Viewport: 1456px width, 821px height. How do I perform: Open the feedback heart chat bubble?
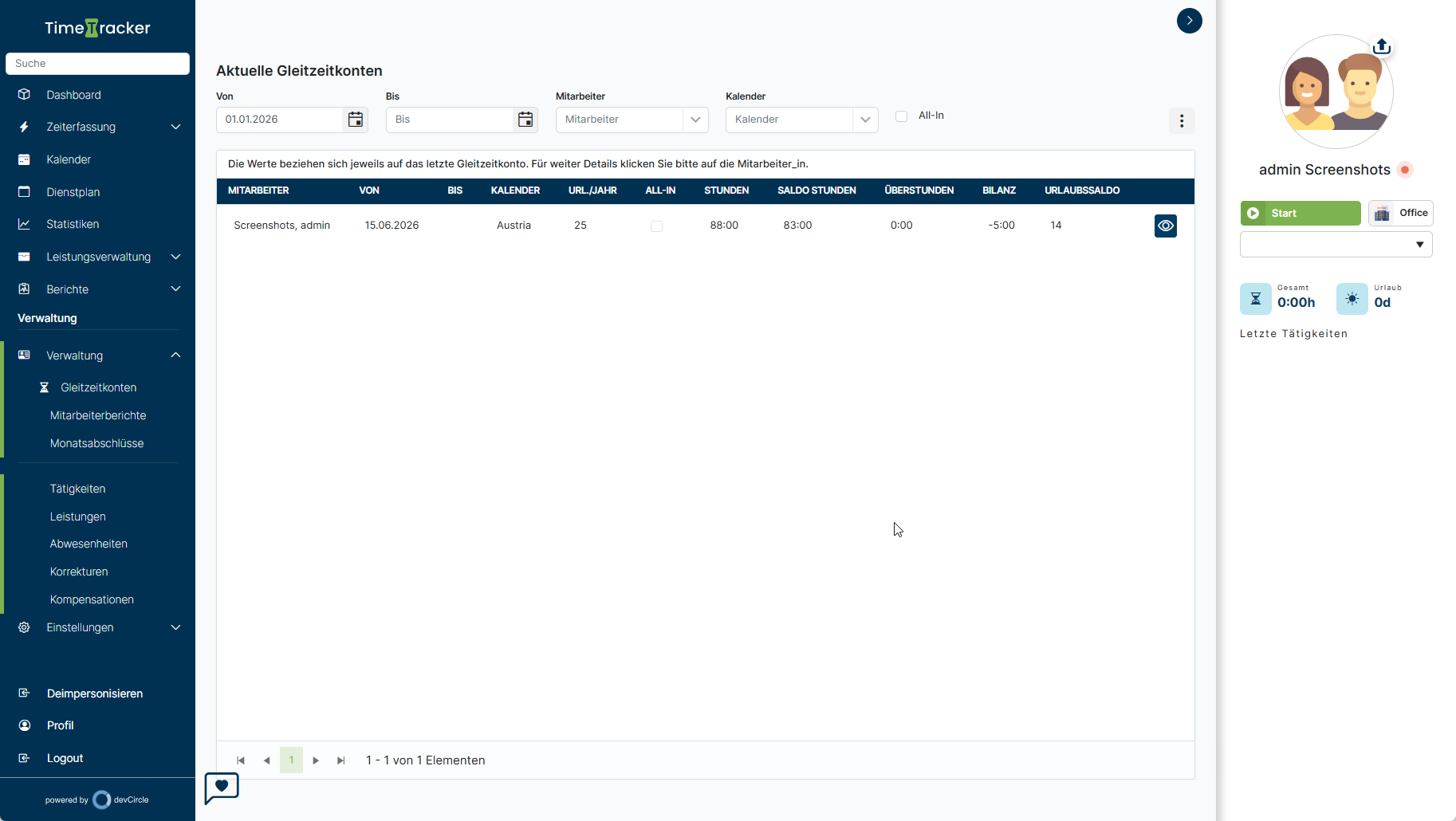click(x=222, y=788)
